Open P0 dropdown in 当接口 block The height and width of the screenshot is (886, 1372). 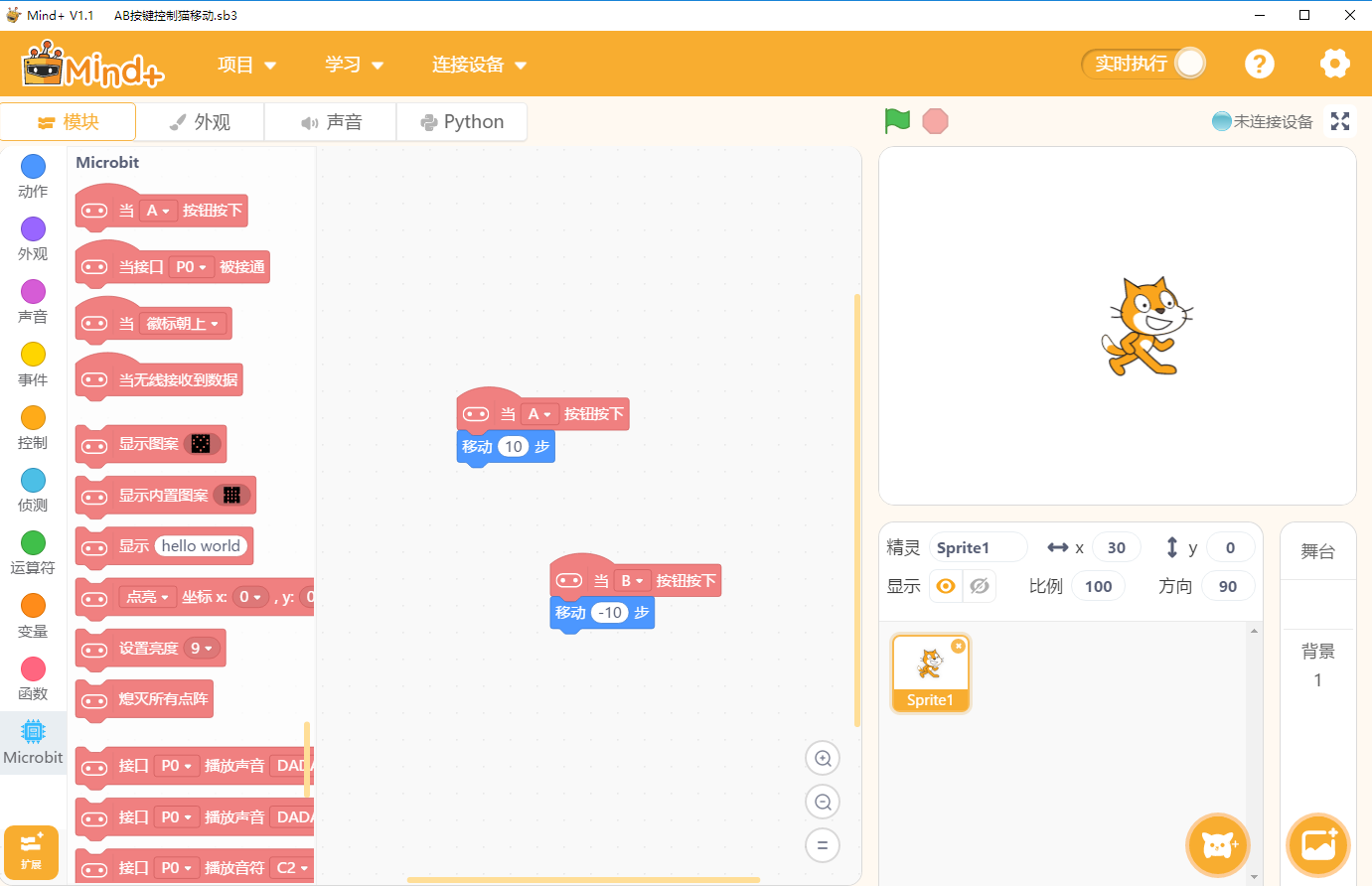(191, 267)
